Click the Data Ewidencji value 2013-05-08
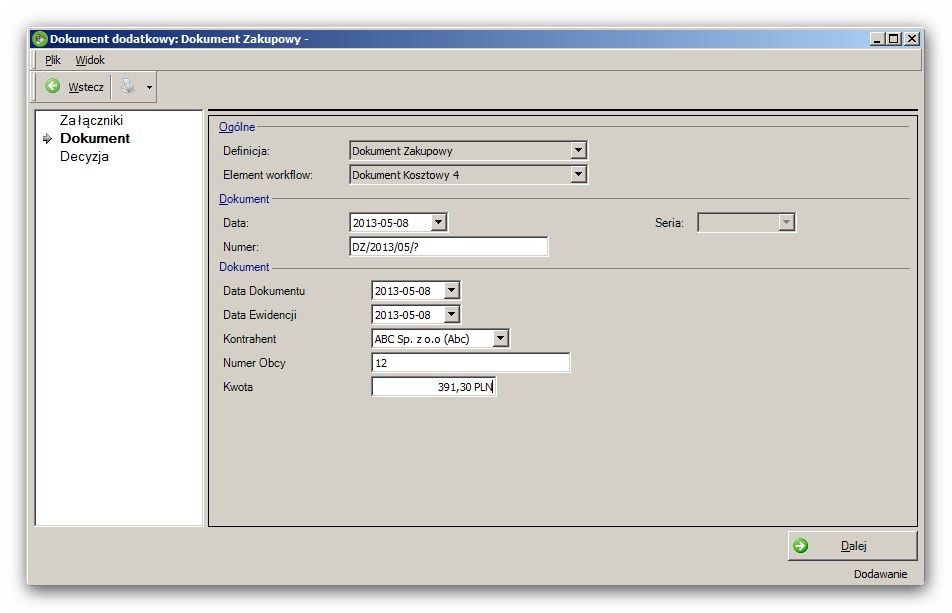 (403, 315)
